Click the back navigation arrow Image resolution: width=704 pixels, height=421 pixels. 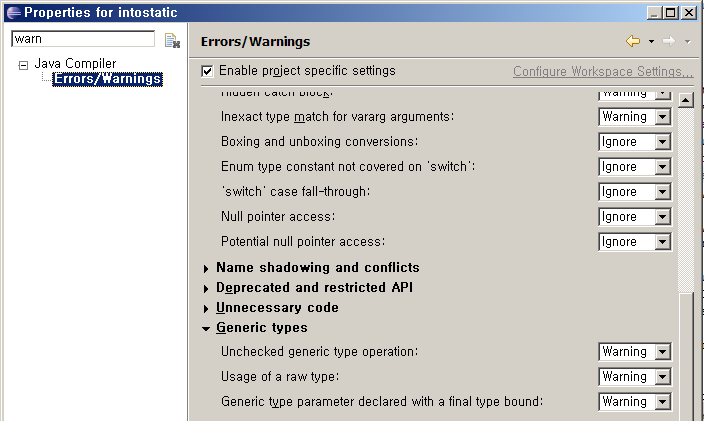[x=633, y=41]
